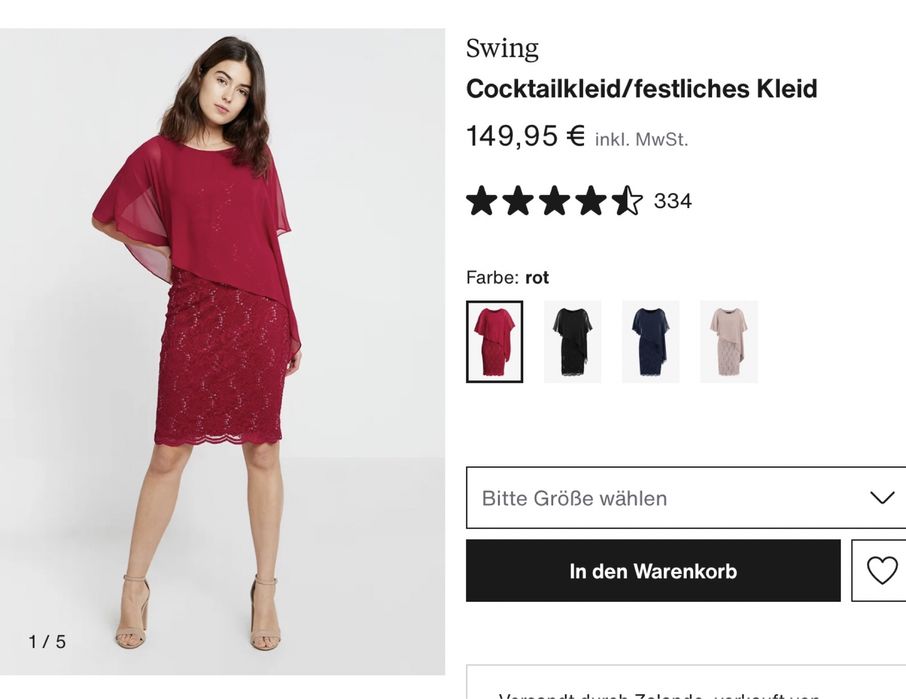Click the fourth rating star
Image resolution: width=906 pixels, height=699 pixels.
pyautogui.click(x=591, y=201)
